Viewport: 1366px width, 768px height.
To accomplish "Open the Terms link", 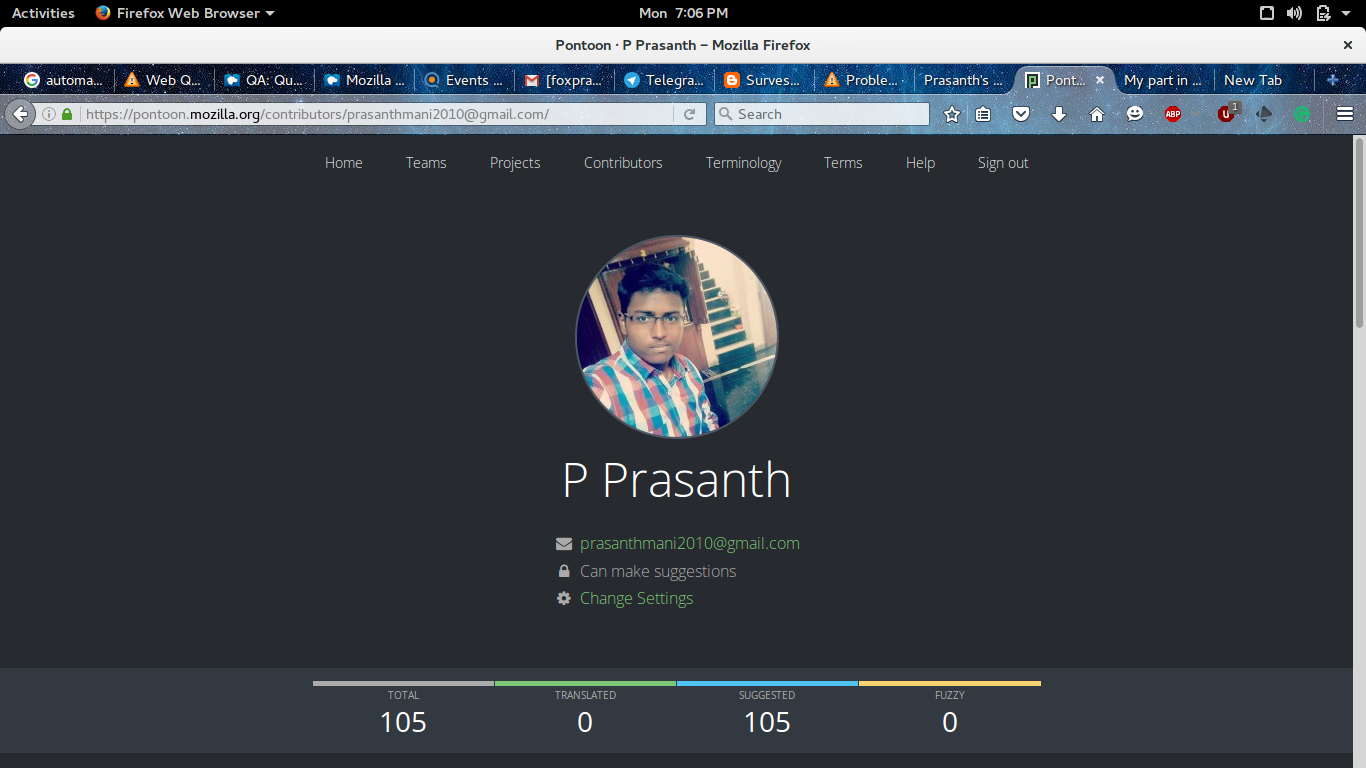I will pos(843,163).
